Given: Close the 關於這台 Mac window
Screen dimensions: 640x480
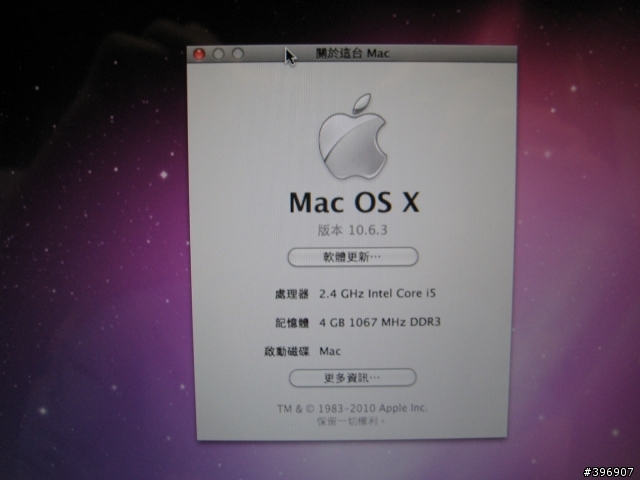Looking at the screenshot, I should [199, 54].
